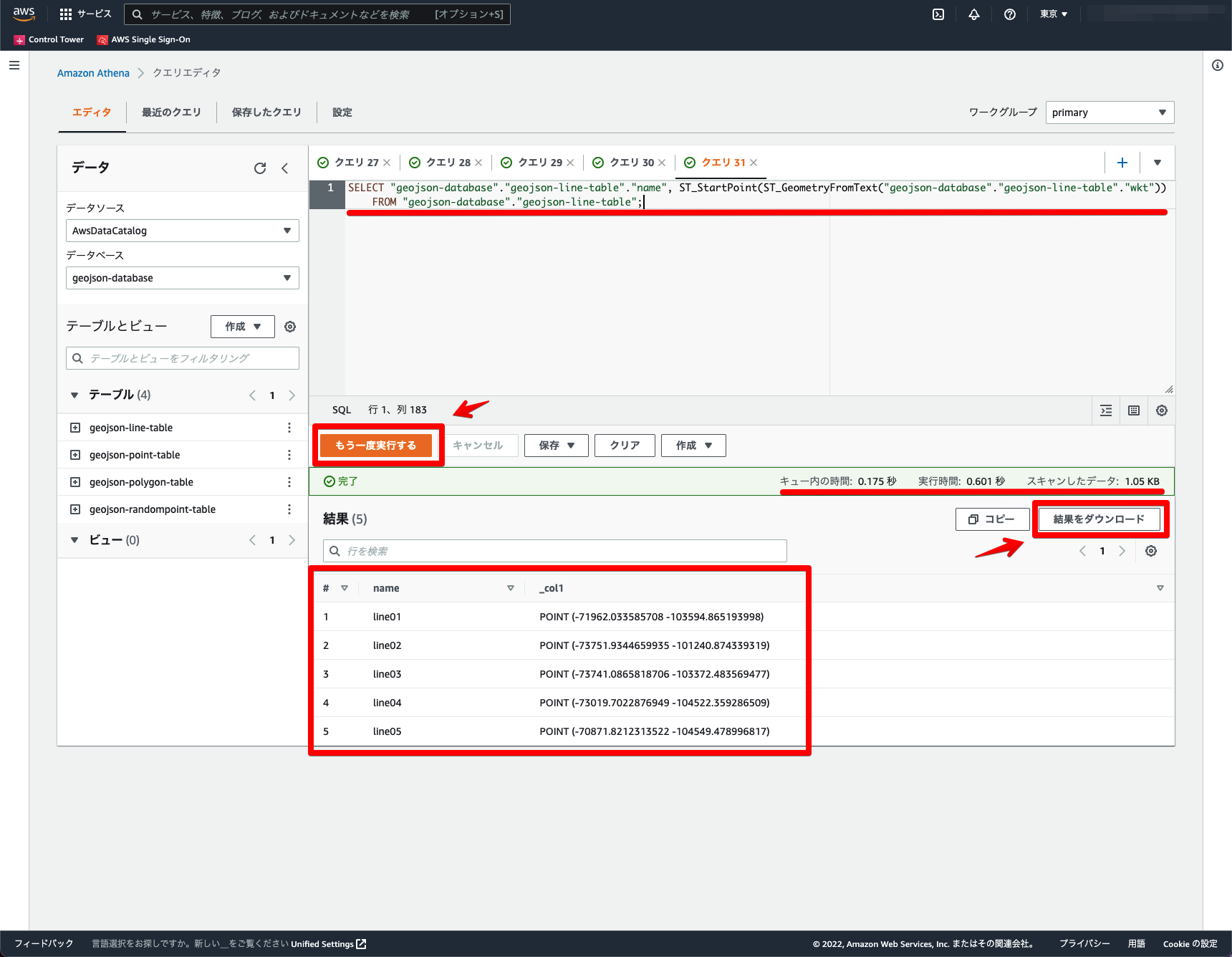Switch to the 設定 tab
This screenshot has width=1232, height=957.
pyautogui.click(x=342, y=112)
